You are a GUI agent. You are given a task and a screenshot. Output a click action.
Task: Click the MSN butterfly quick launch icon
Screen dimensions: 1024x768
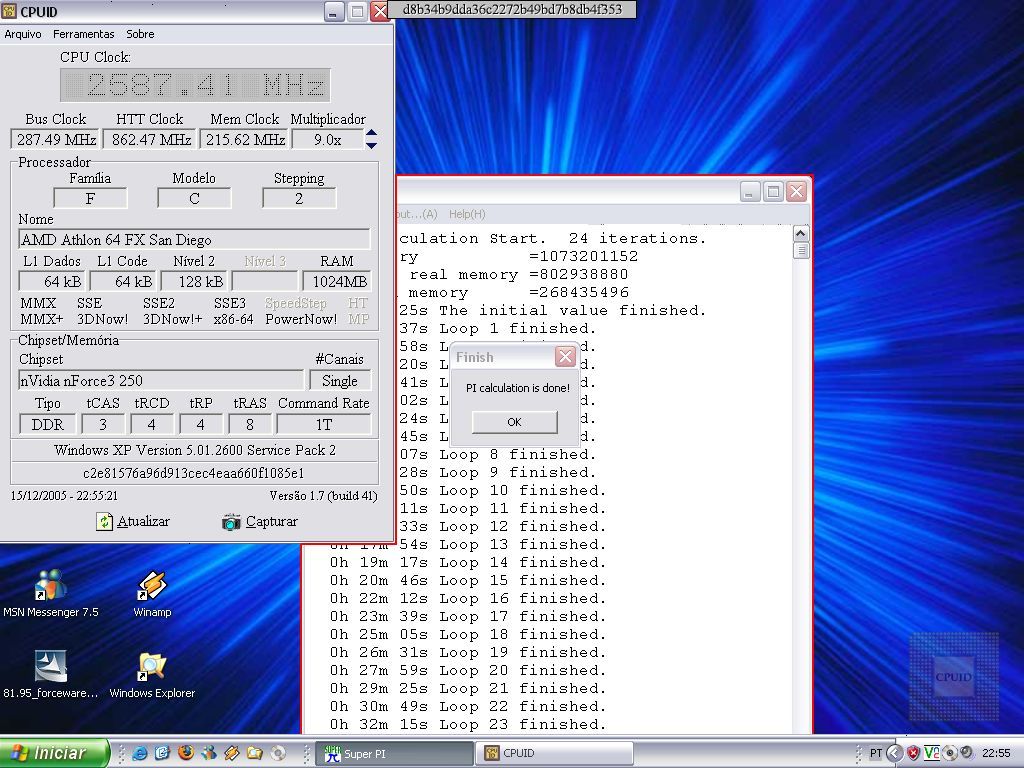click(209, 753)
